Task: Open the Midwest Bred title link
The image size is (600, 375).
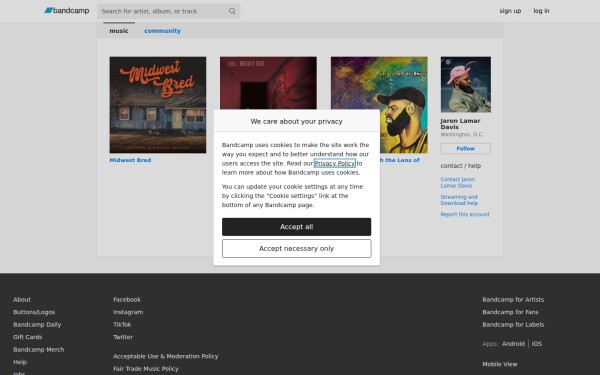Action: [x=130, y=160]
